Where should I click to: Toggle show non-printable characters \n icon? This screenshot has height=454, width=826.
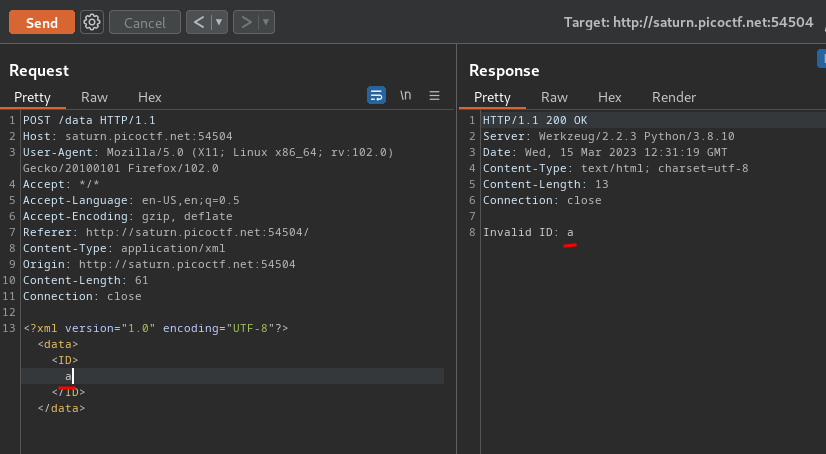click(x=405, y=95)
